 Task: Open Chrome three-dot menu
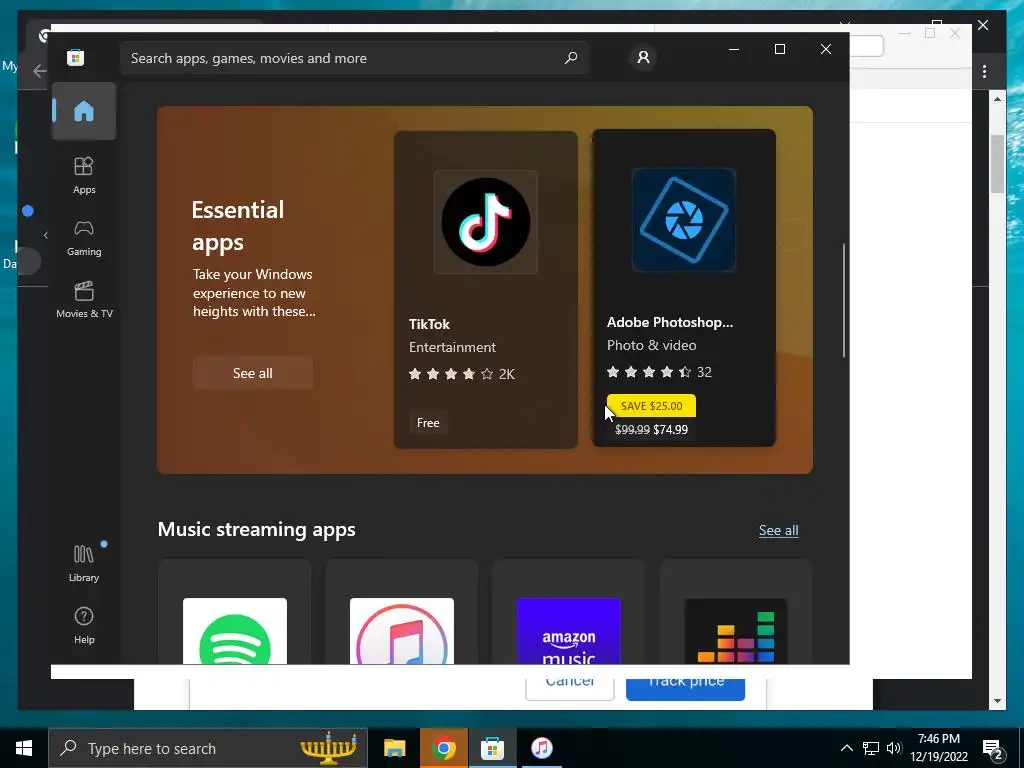(x=984, y=72)
